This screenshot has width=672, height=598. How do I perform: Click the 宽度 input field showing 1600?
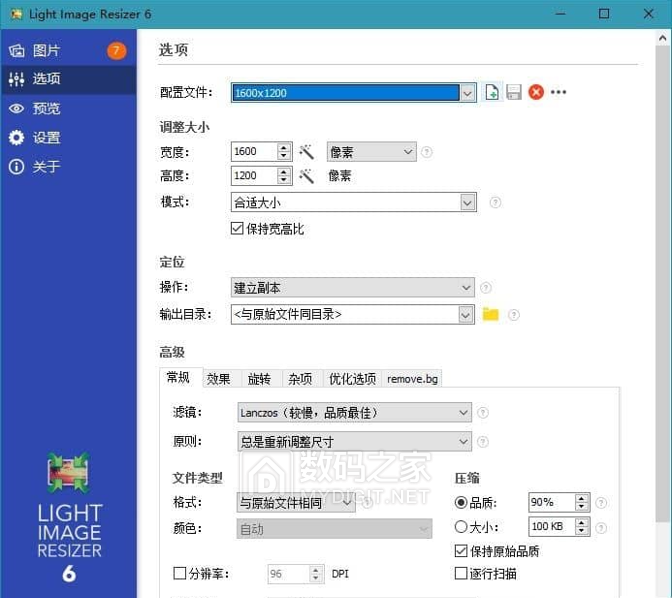[252, 152]
